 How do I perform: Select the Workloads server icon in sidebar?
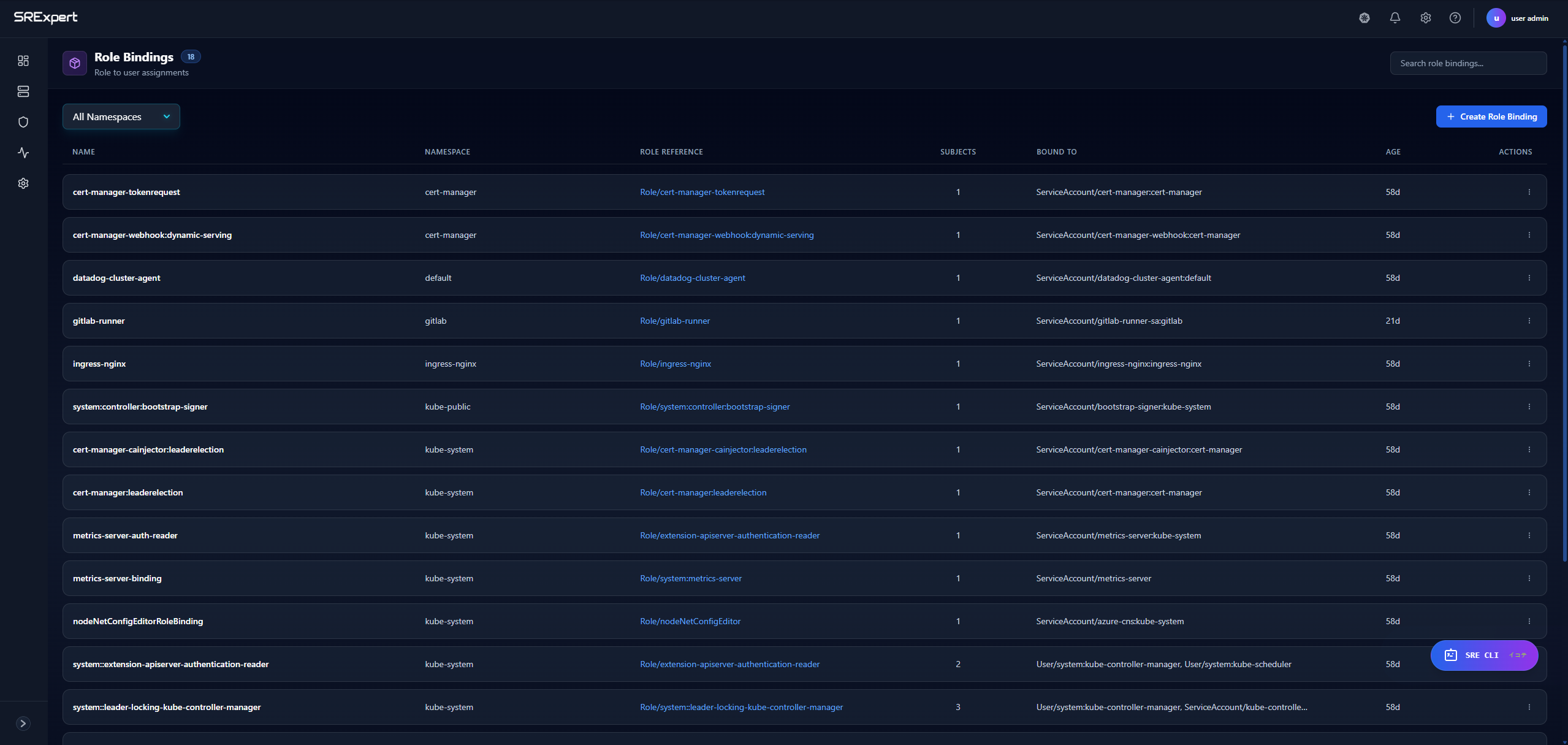23,91
